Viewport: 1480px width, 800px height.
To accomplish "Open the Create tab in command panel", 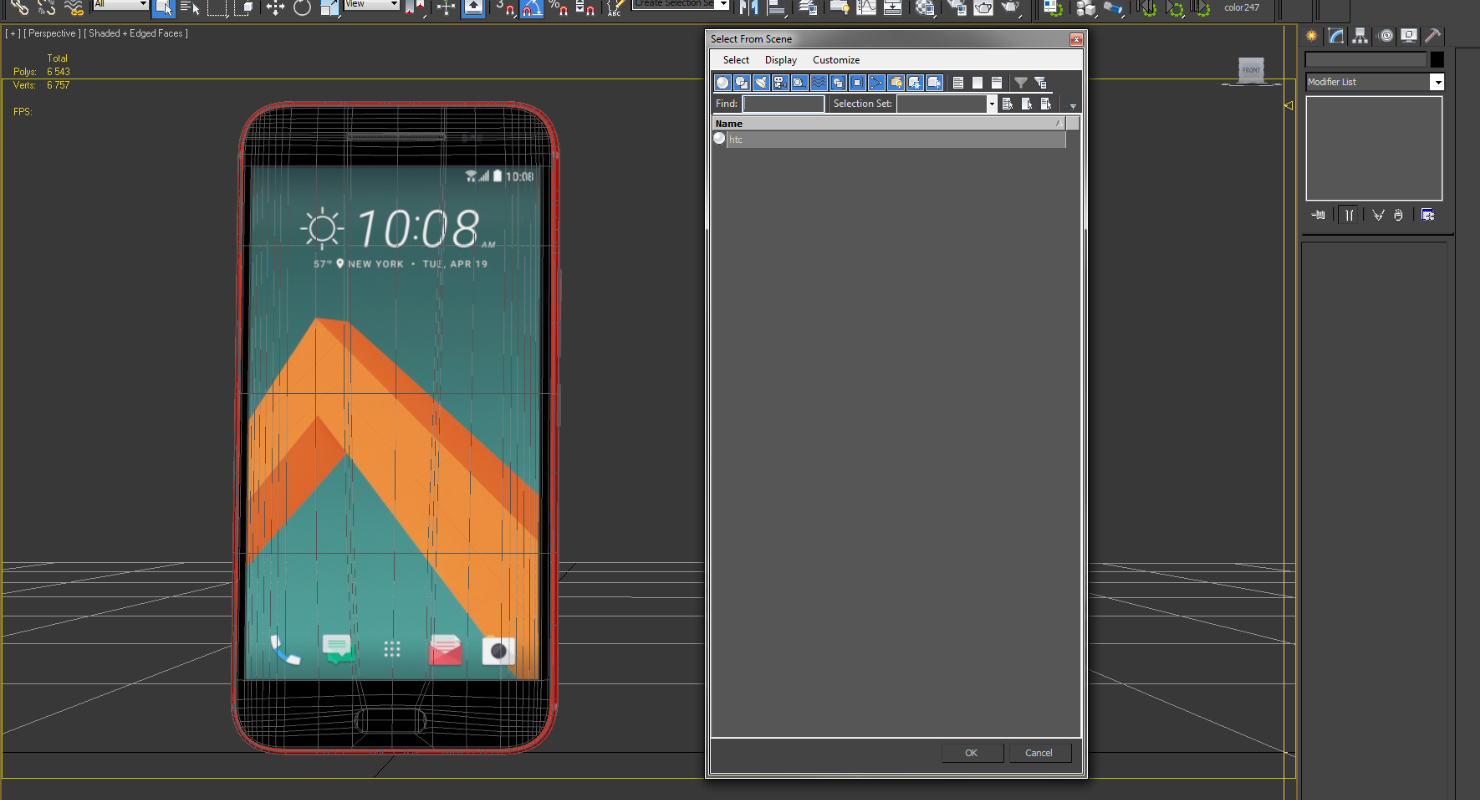I will (1312, 35).
